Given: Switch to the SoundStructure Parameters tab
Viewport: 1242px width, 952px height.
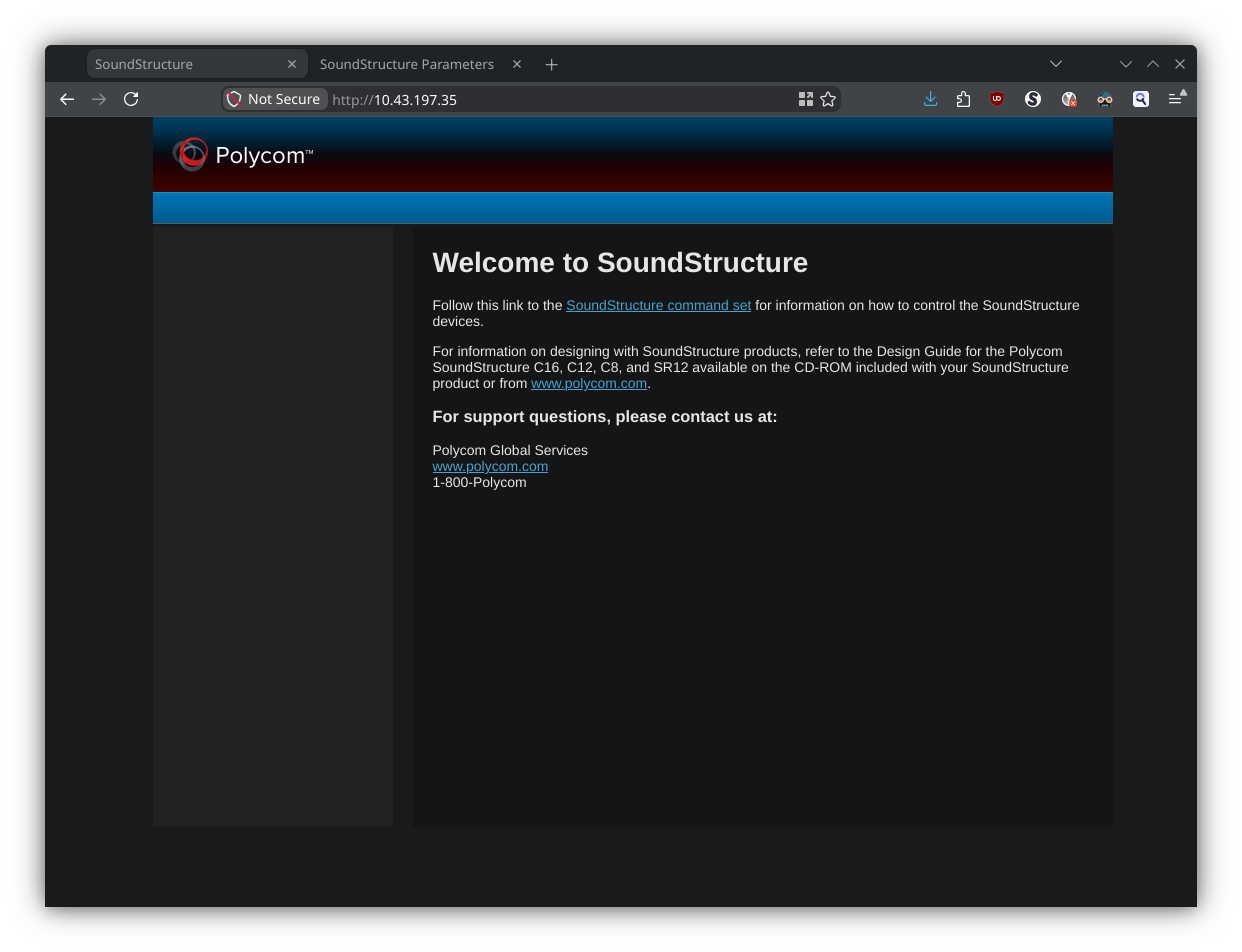Looking at the screenshot, I should pos(407,64).
